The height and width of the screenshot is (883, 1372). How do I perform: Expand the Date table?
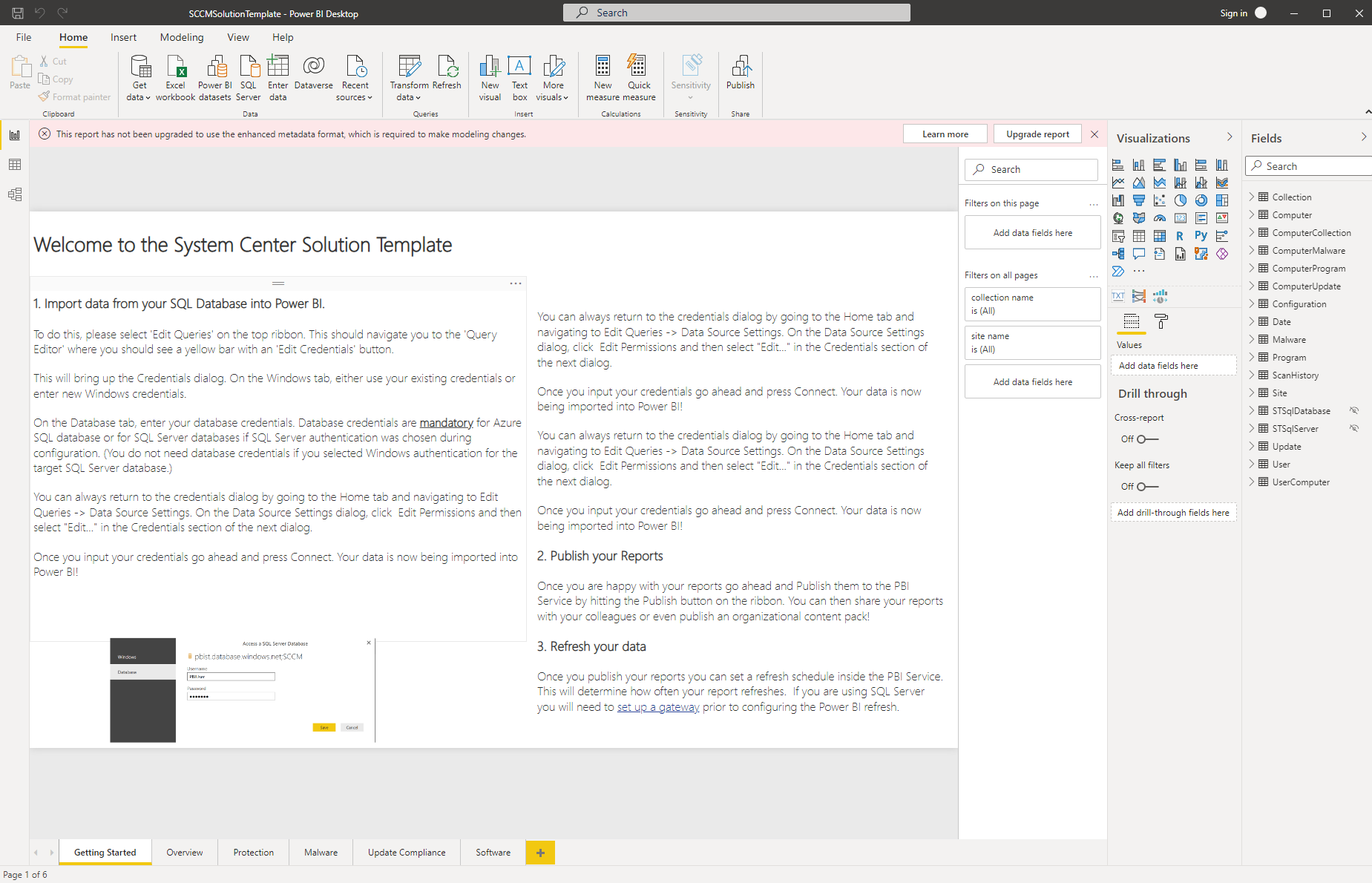pyautogui.click(x=1252, y=321)
